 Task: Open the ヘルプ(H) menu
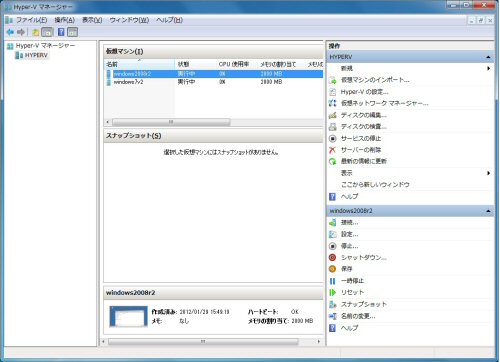(169, 20)
